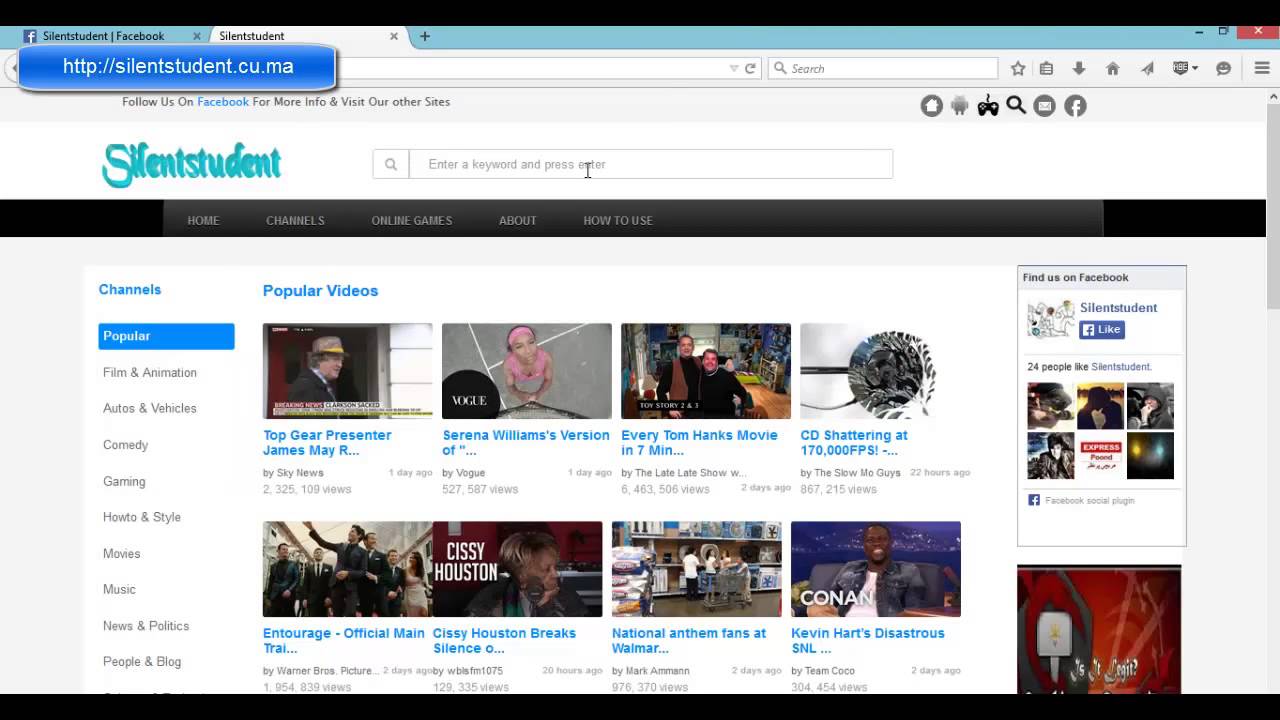
Task: Open a new browser tab
Action: [x=424, y=36]
